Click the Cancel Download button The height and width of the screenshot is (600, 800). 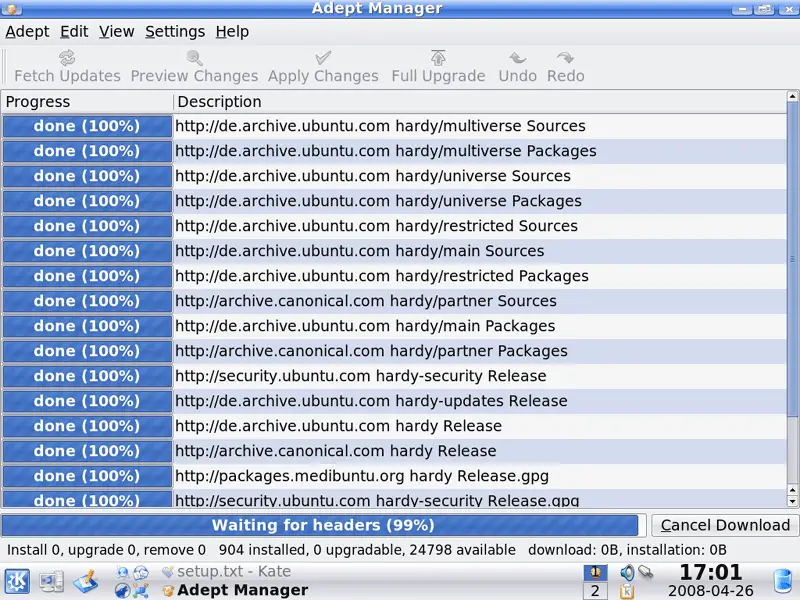coord(725,525)
